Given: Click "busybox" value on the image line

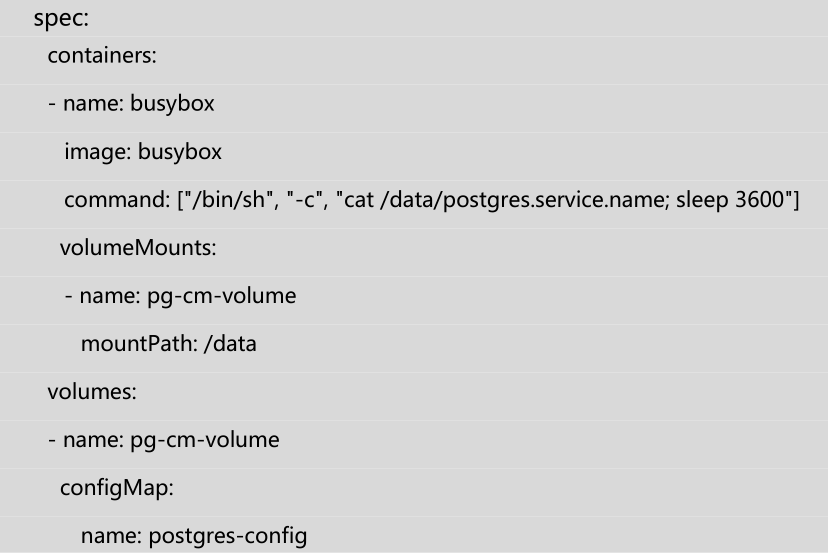Looking at the screenshot, I should click(180, 152).
